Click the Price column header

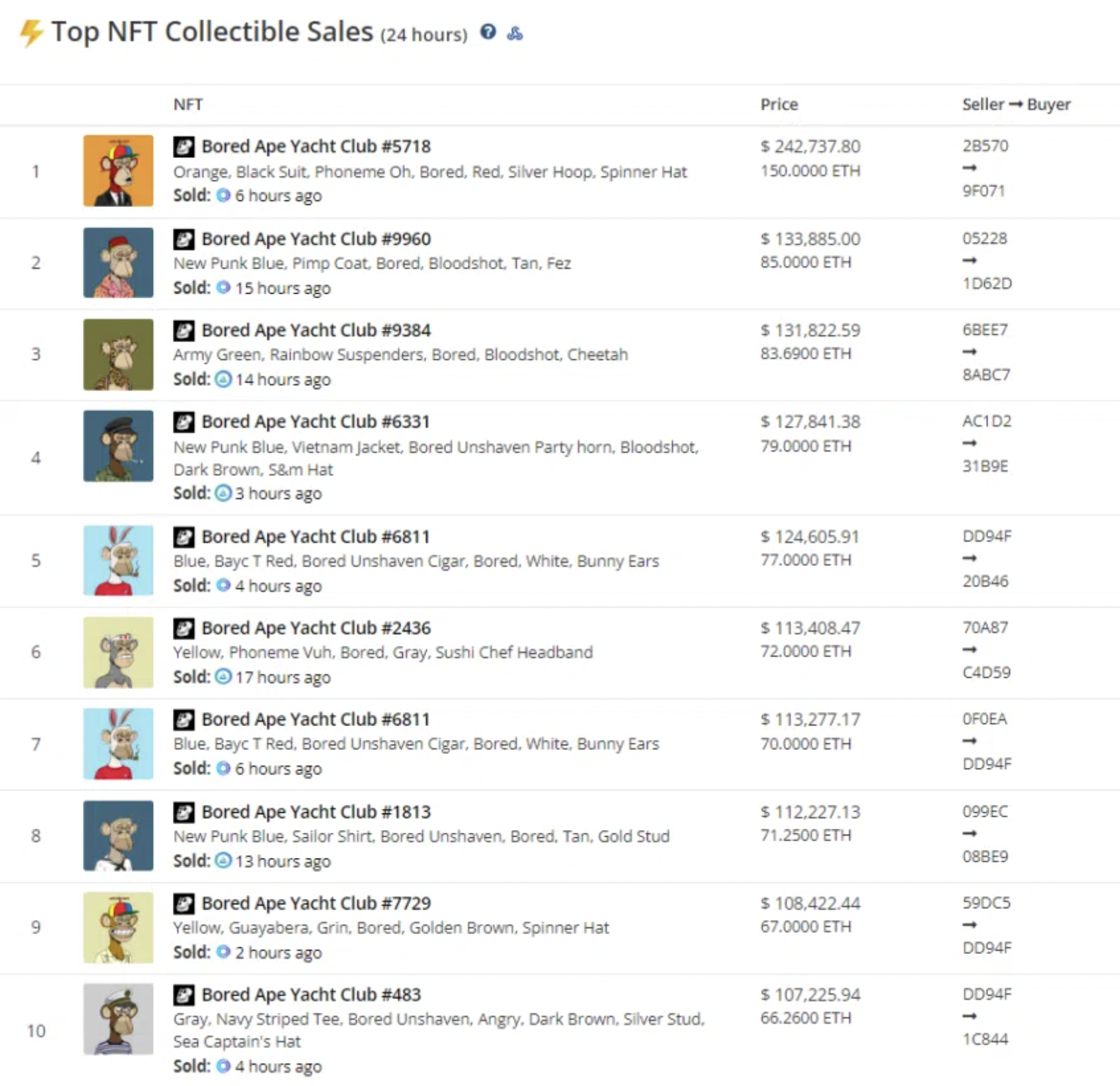click(x=779, y=104)
